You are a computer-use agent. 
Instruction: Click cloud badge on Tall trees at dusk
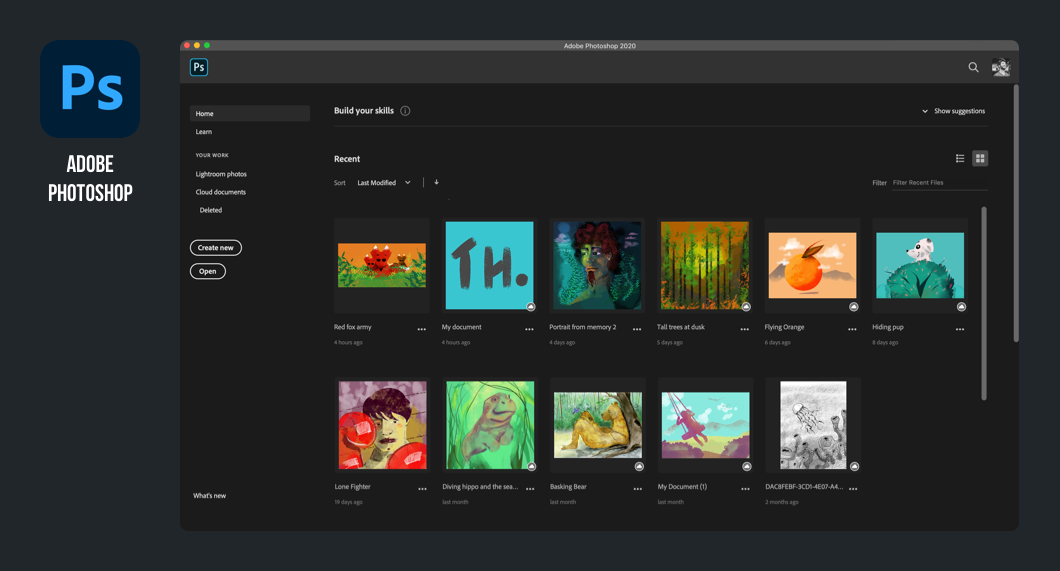point(746,307)
